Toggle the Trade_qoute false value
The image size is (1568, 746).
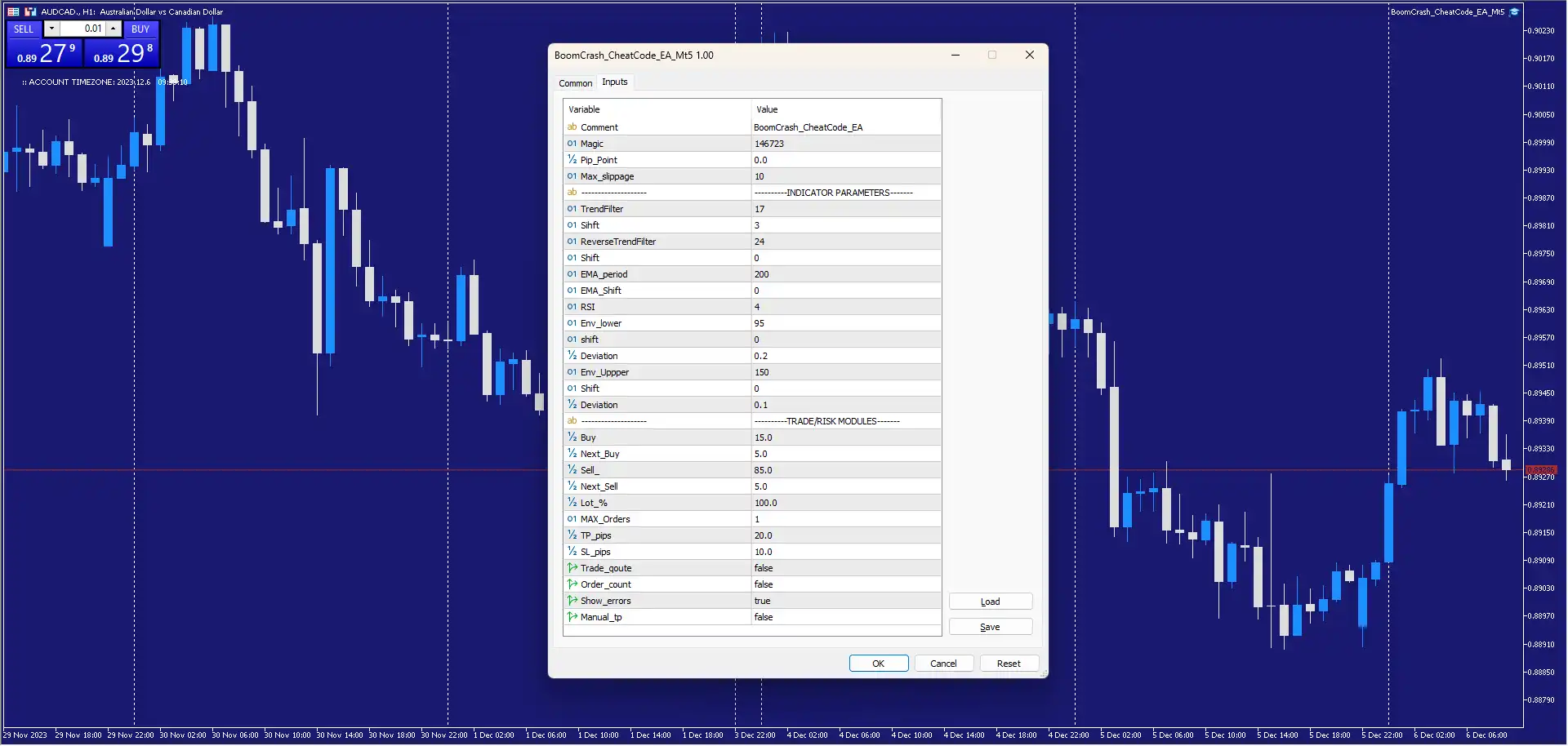pyautogui.click(x=845, y=568)
